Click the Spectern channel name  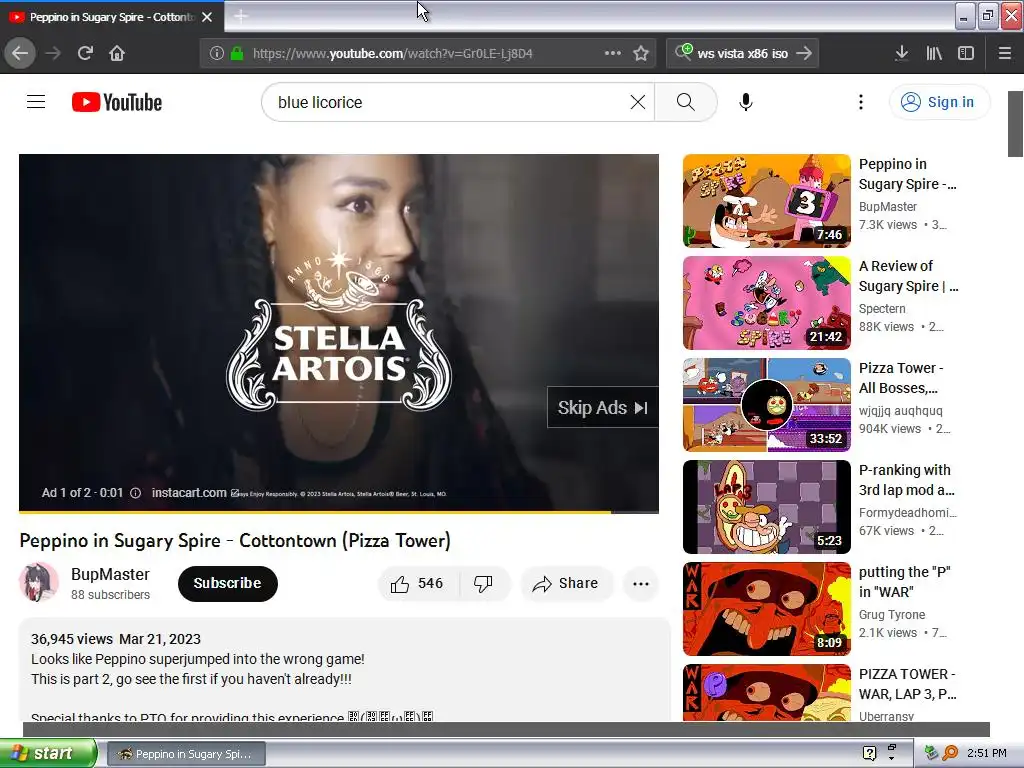(882, 308)
